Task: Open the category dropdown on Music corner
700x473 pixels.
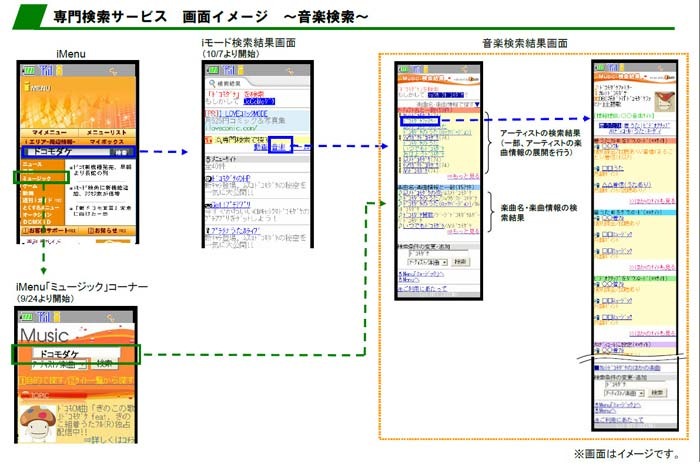Action: click(59, 365)
